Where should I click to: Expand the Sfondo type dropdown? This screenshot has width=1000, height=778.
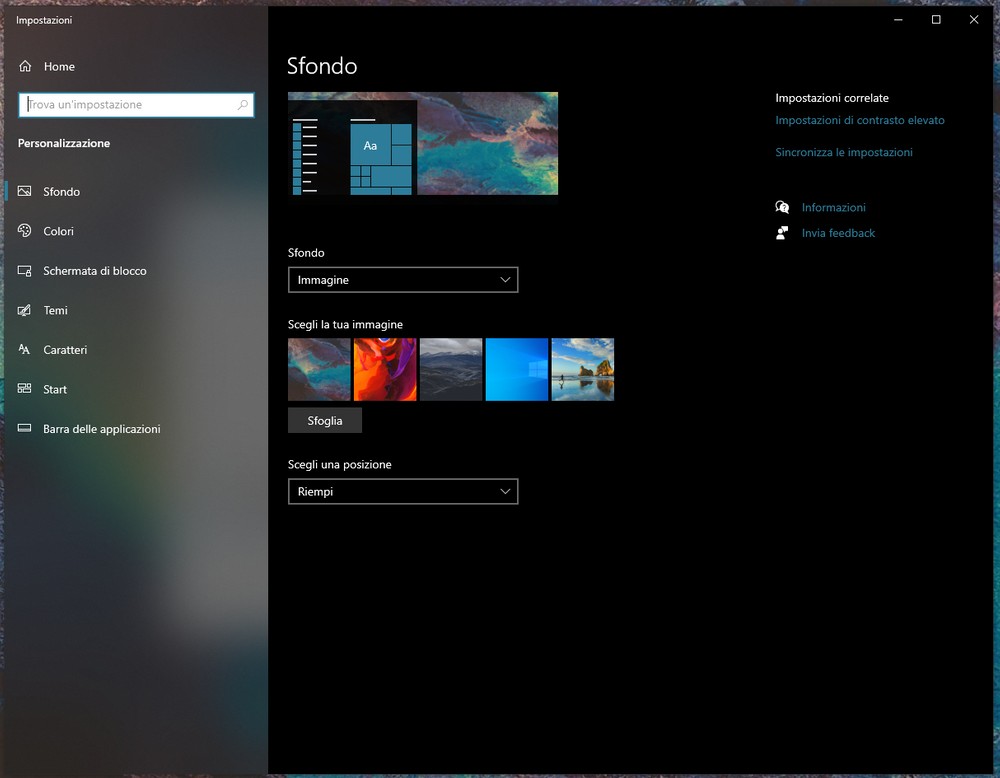click(x=403, y=280)
